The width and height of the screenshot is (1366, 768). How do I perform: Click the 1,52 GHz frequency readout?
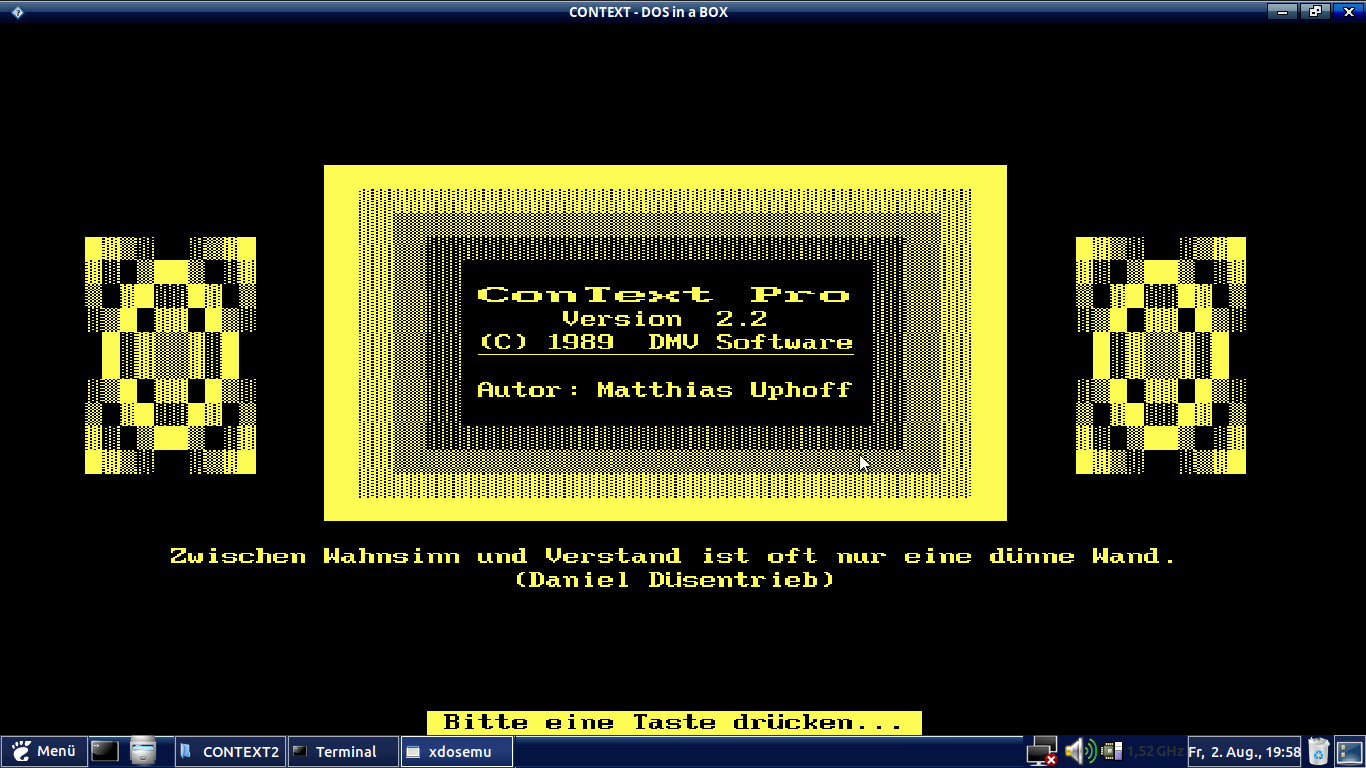click(1155, 751)
